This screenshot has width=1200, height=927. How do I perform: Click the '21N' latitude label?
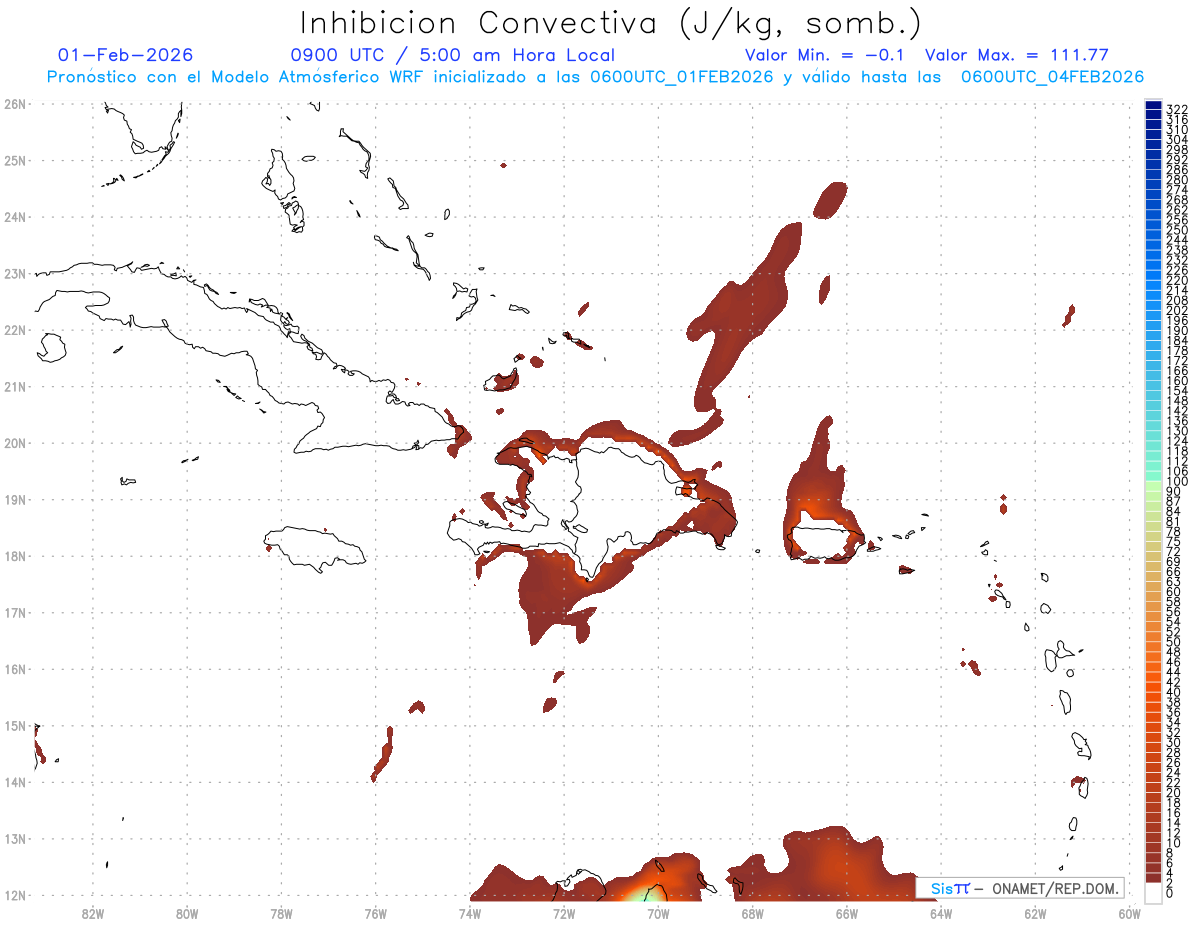point(14,386)
